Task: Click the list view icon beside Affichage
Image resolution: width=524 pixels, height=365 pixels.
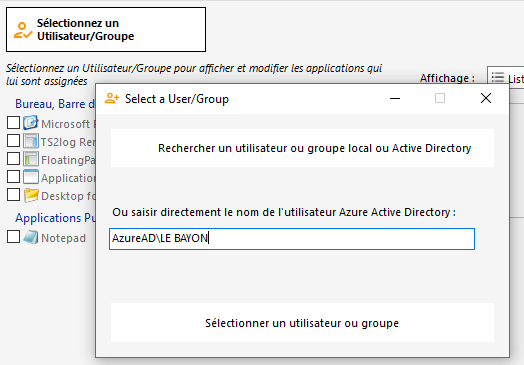Action: (x=498, y=78)
